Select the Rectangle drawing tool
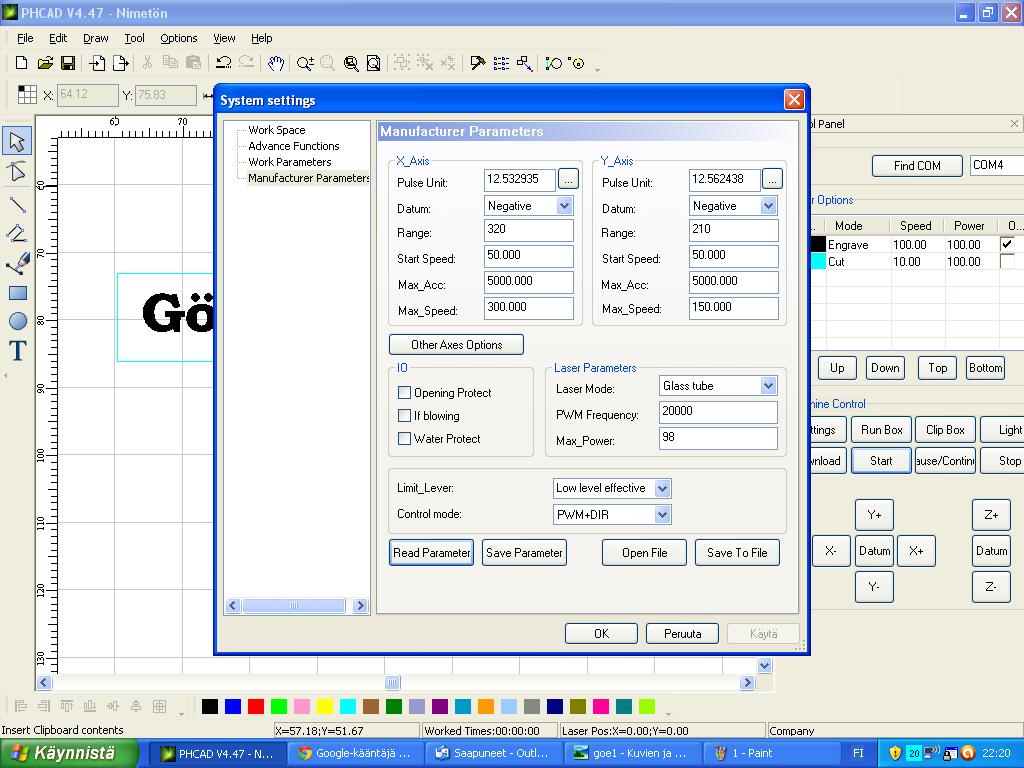The image size is (1024, 768). [17, 293]
